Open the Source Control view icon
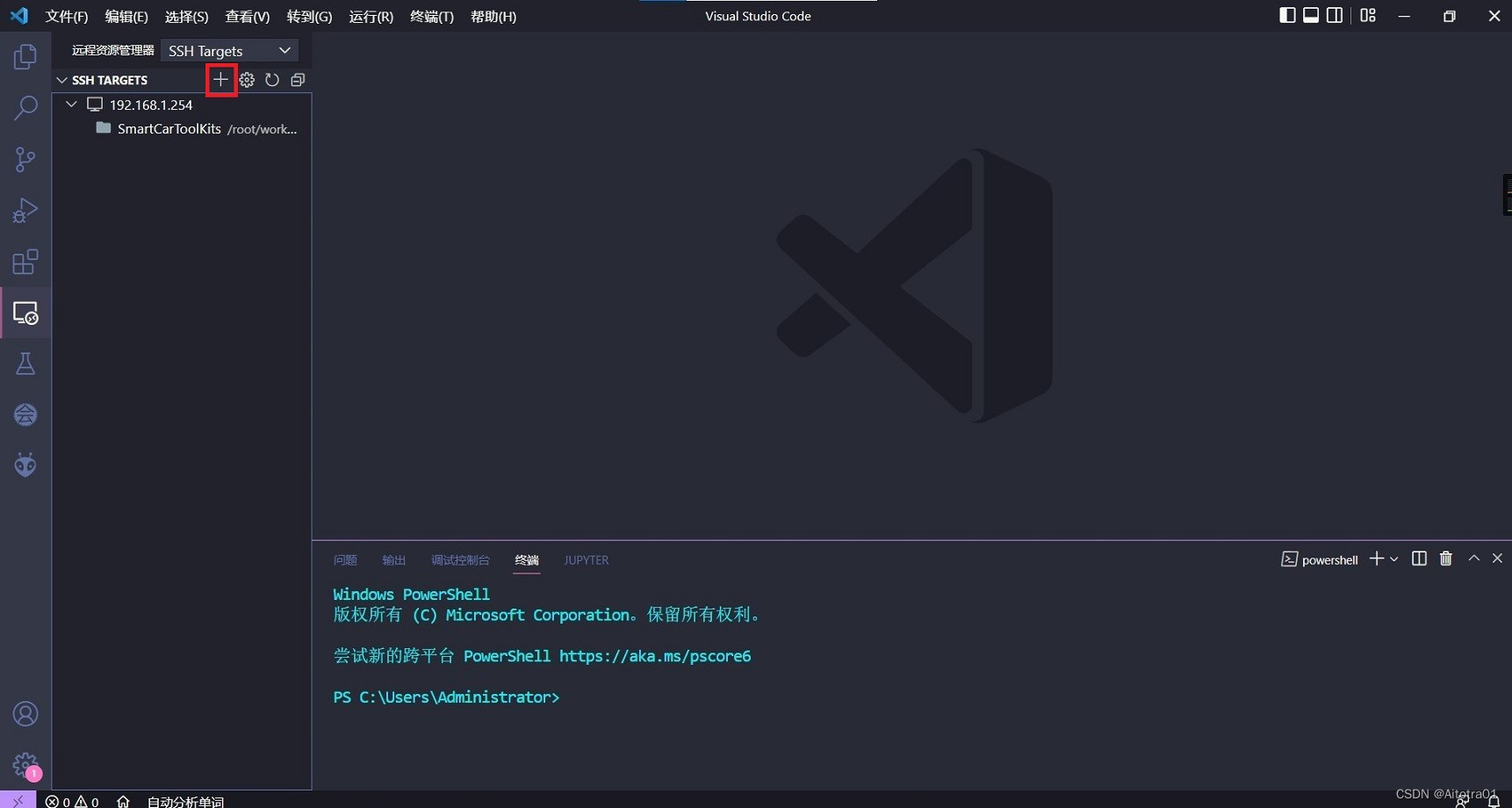The image size is (1512, 808). pyautogui.click(x=25, y=159)
